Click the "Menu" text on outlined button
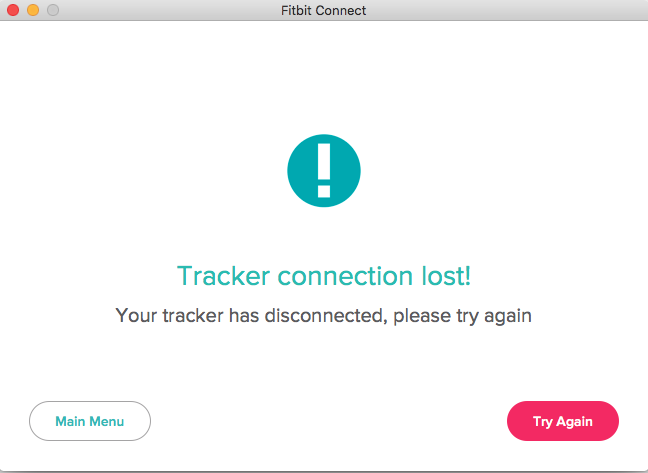 [x=107, y=421]
